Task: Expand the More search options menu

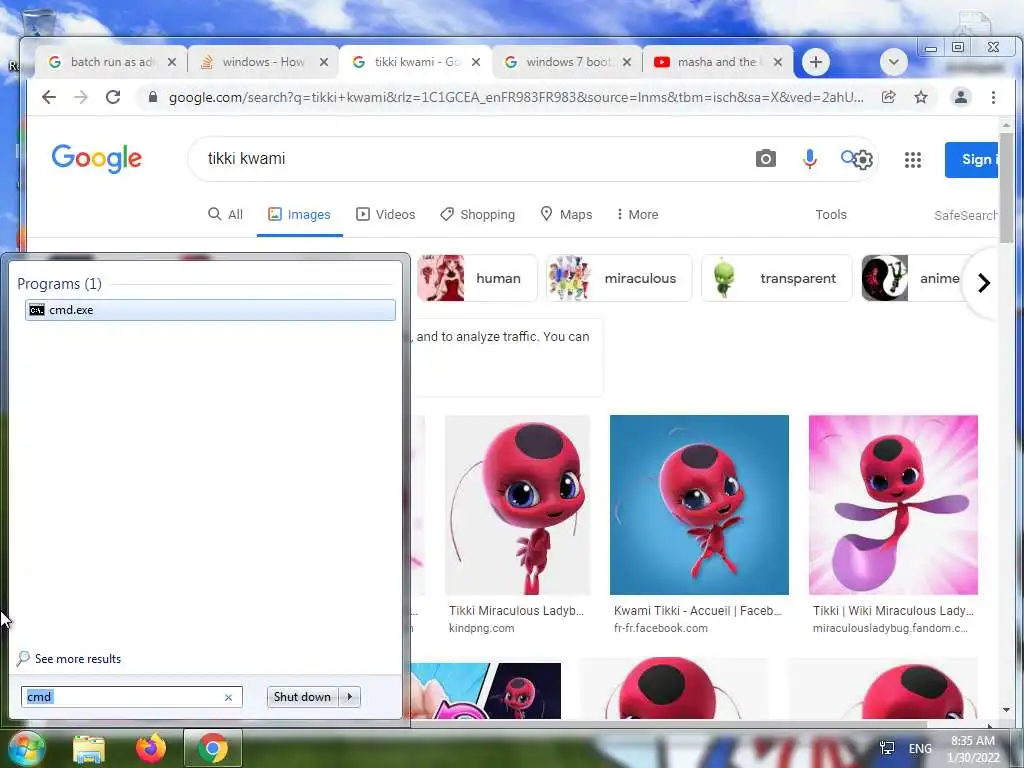Action: coord(637,214)
